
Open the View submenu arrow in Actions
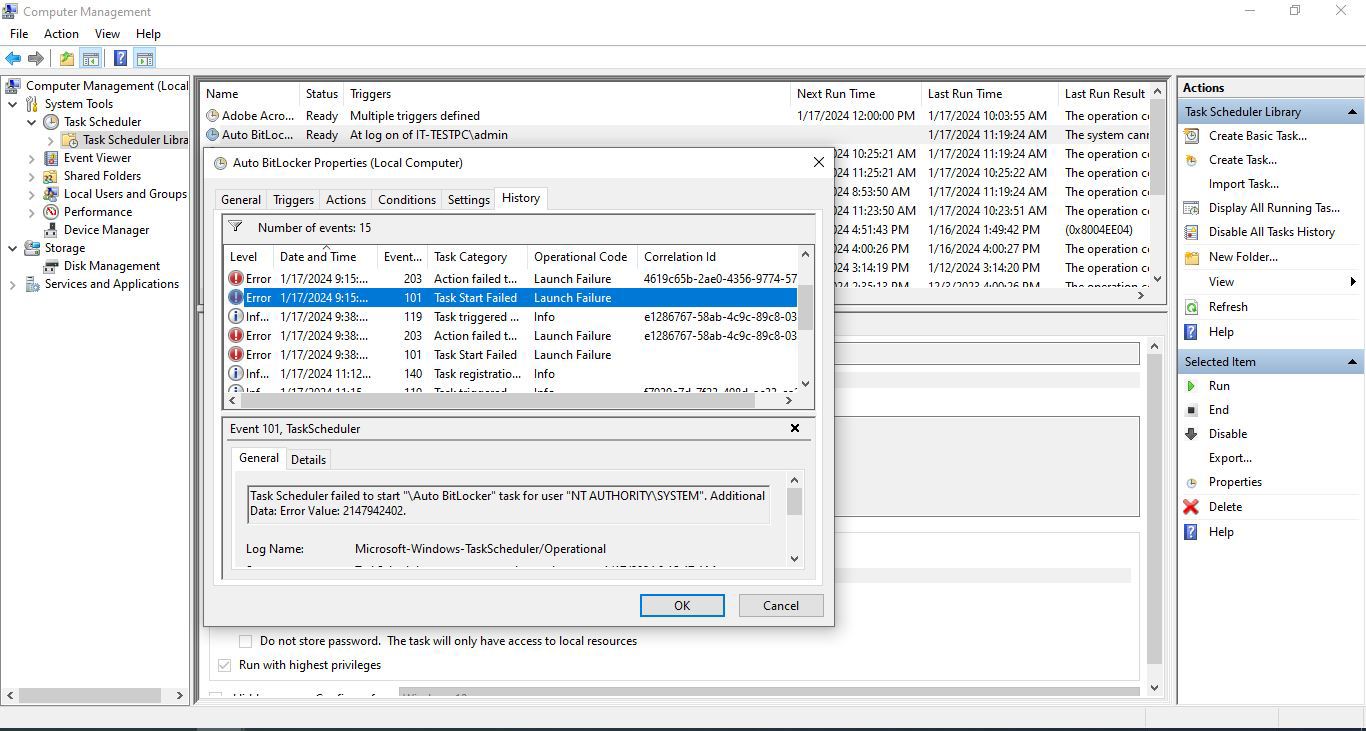coord(1353,282)
